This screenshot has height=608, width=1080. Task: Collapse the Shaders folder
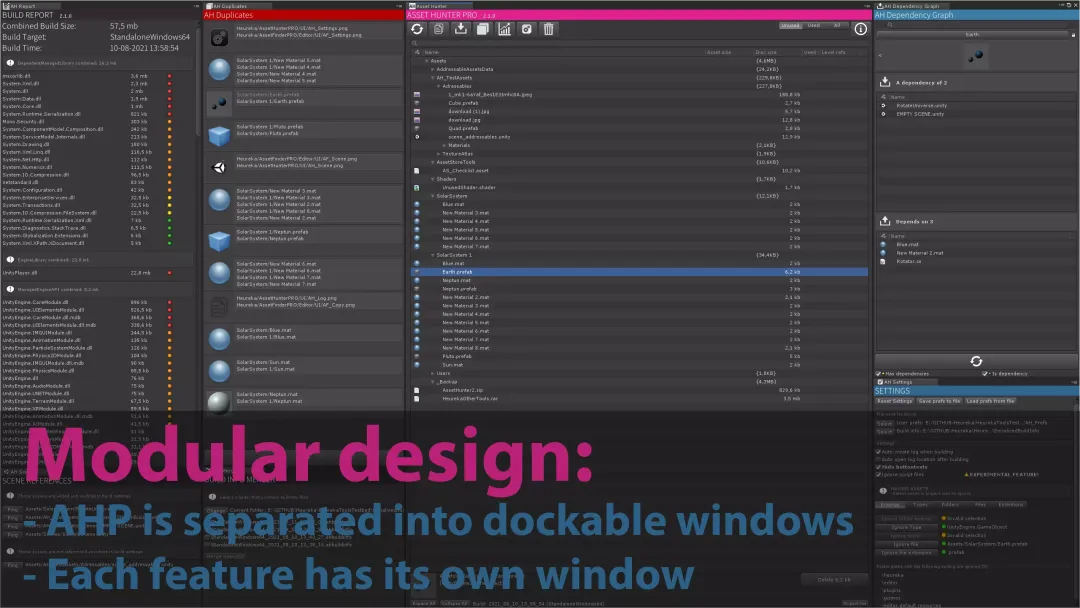coord(433,179)
